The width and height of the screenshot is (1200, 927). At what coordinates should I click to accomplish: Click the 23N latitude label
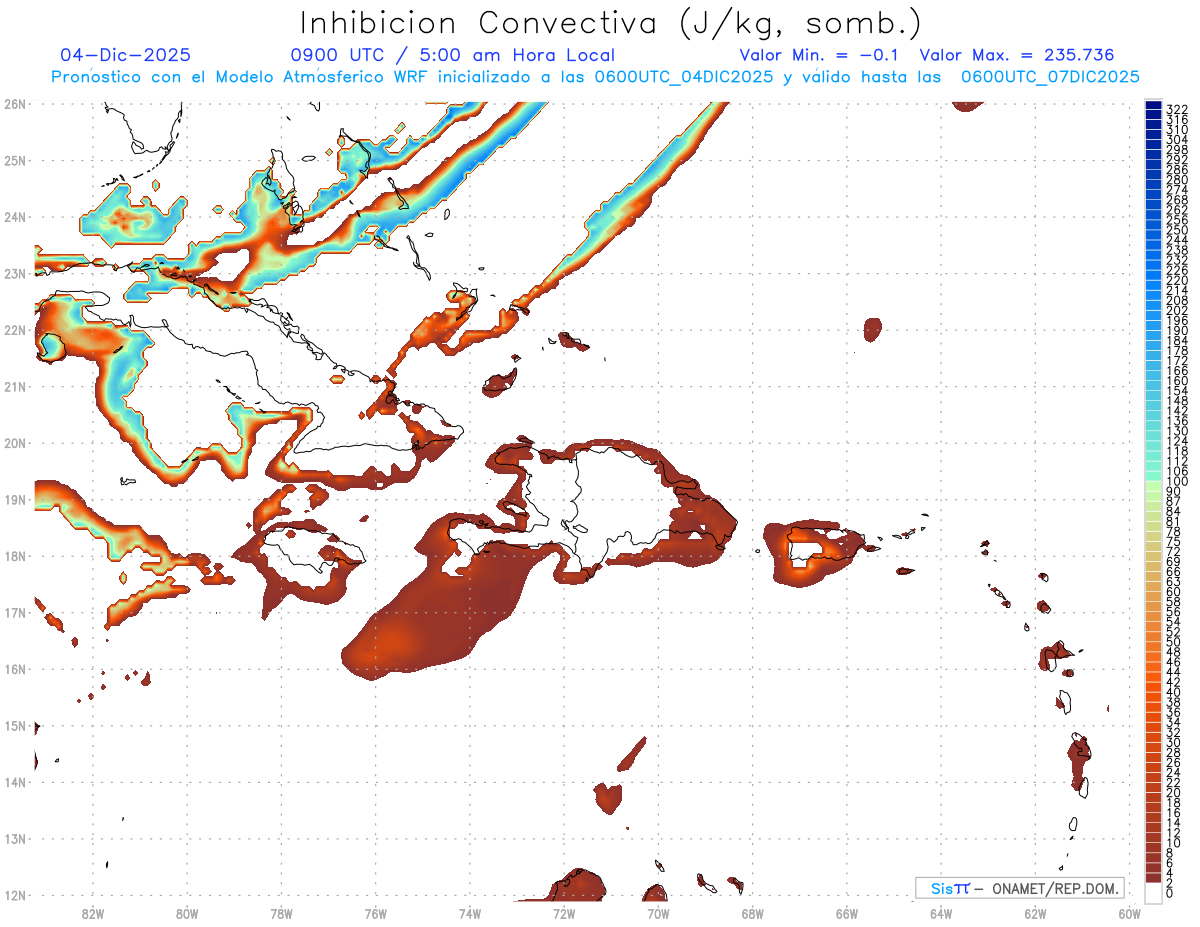[x=14, y=273]
